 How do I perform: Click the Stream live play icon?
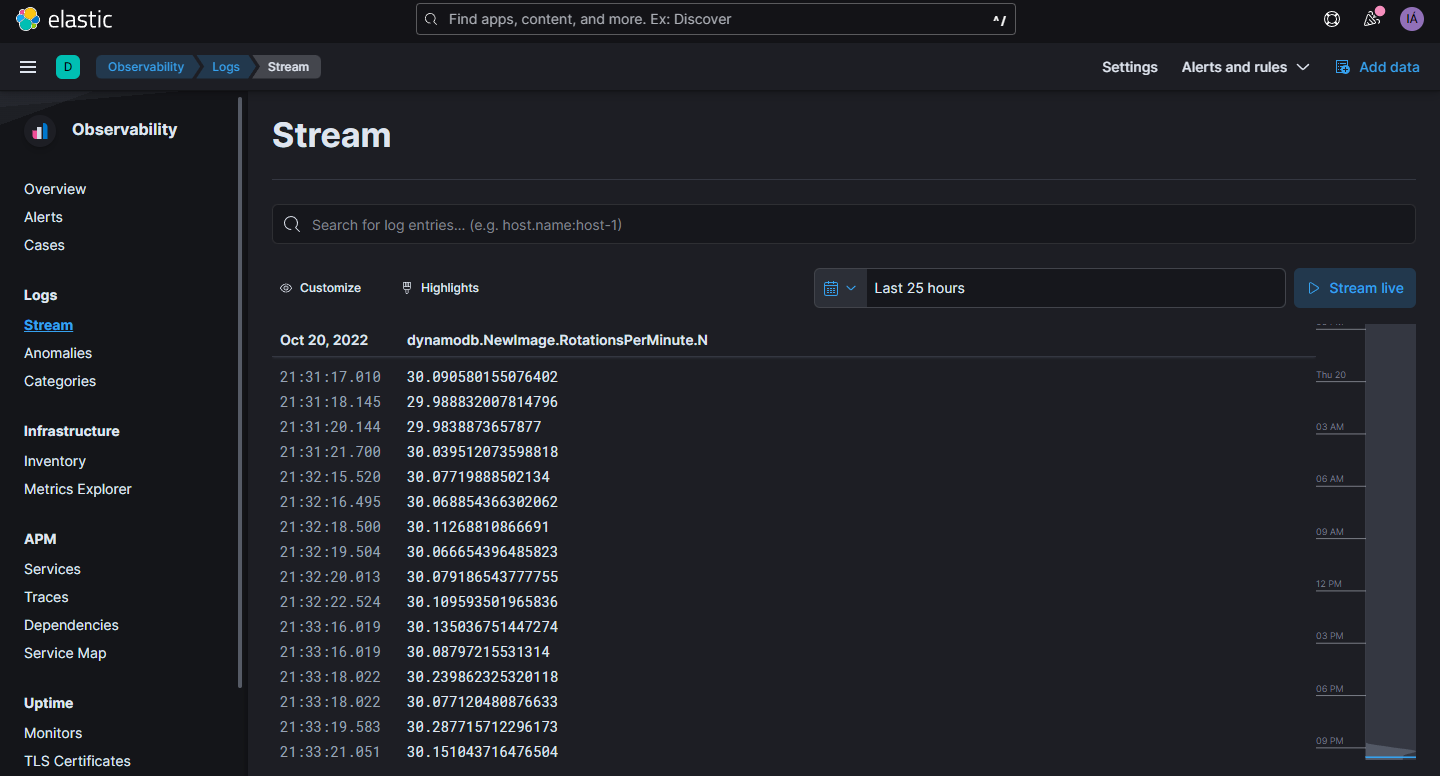click(1313, 288)
